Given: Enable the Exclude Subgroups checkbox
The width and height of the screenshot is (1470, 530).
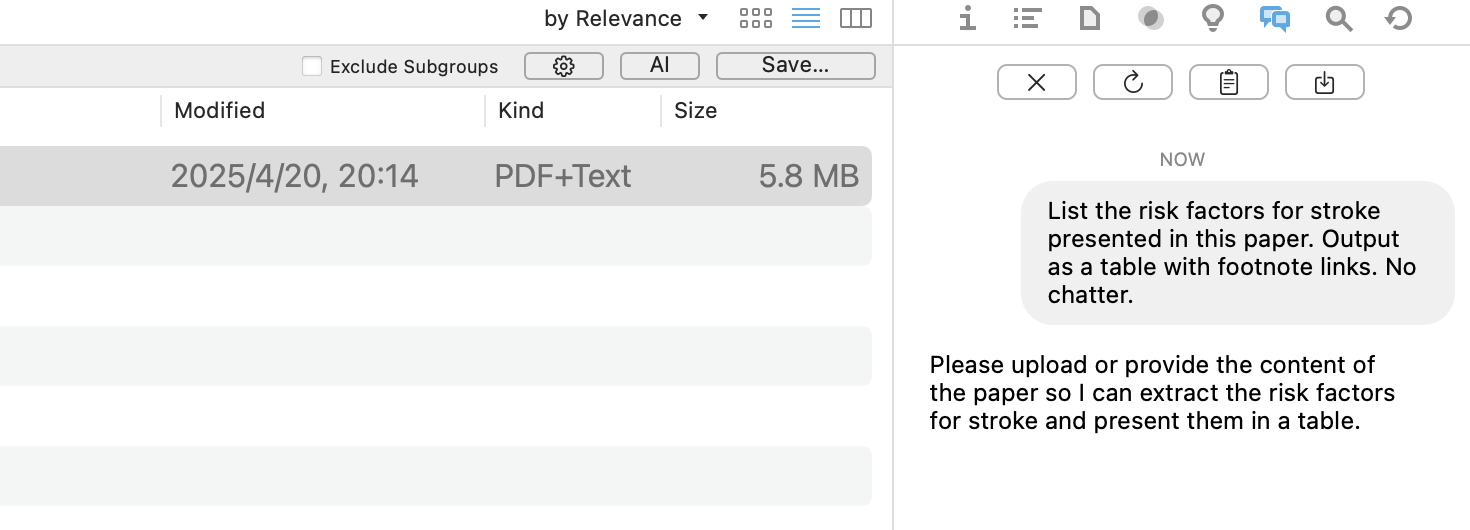Looking at the screenshot, I should pos(312,66).
